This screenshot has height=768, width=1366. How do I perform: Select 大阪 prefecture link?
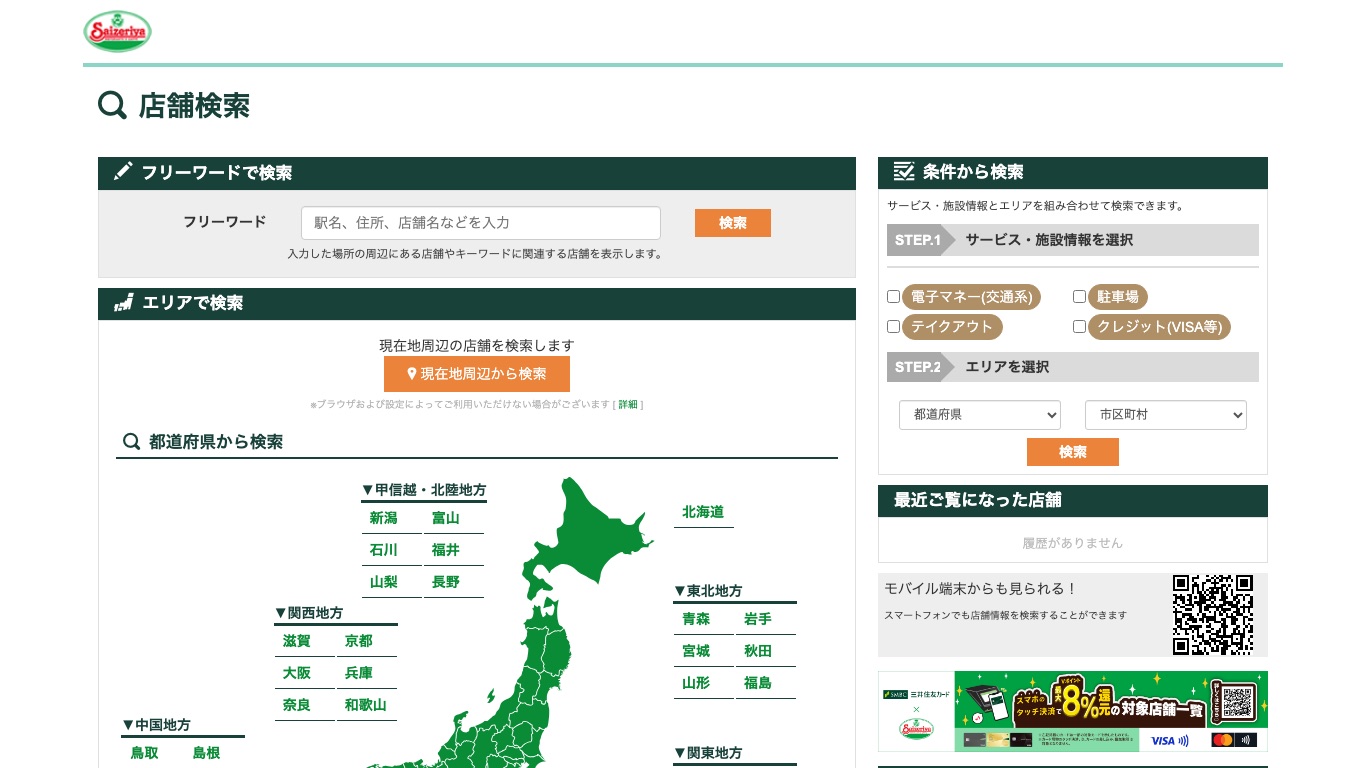tap(297, 673)
